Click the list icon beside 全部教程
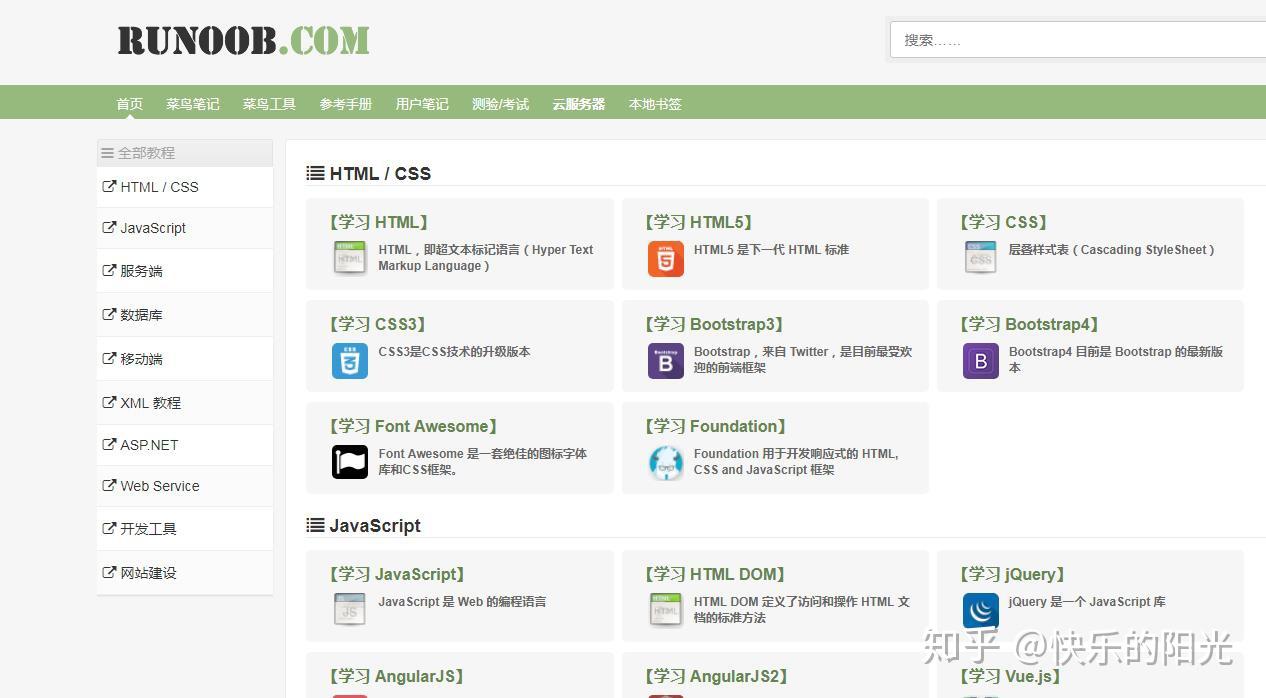Viewport: 1266px width, 698px height. (107, 153)
